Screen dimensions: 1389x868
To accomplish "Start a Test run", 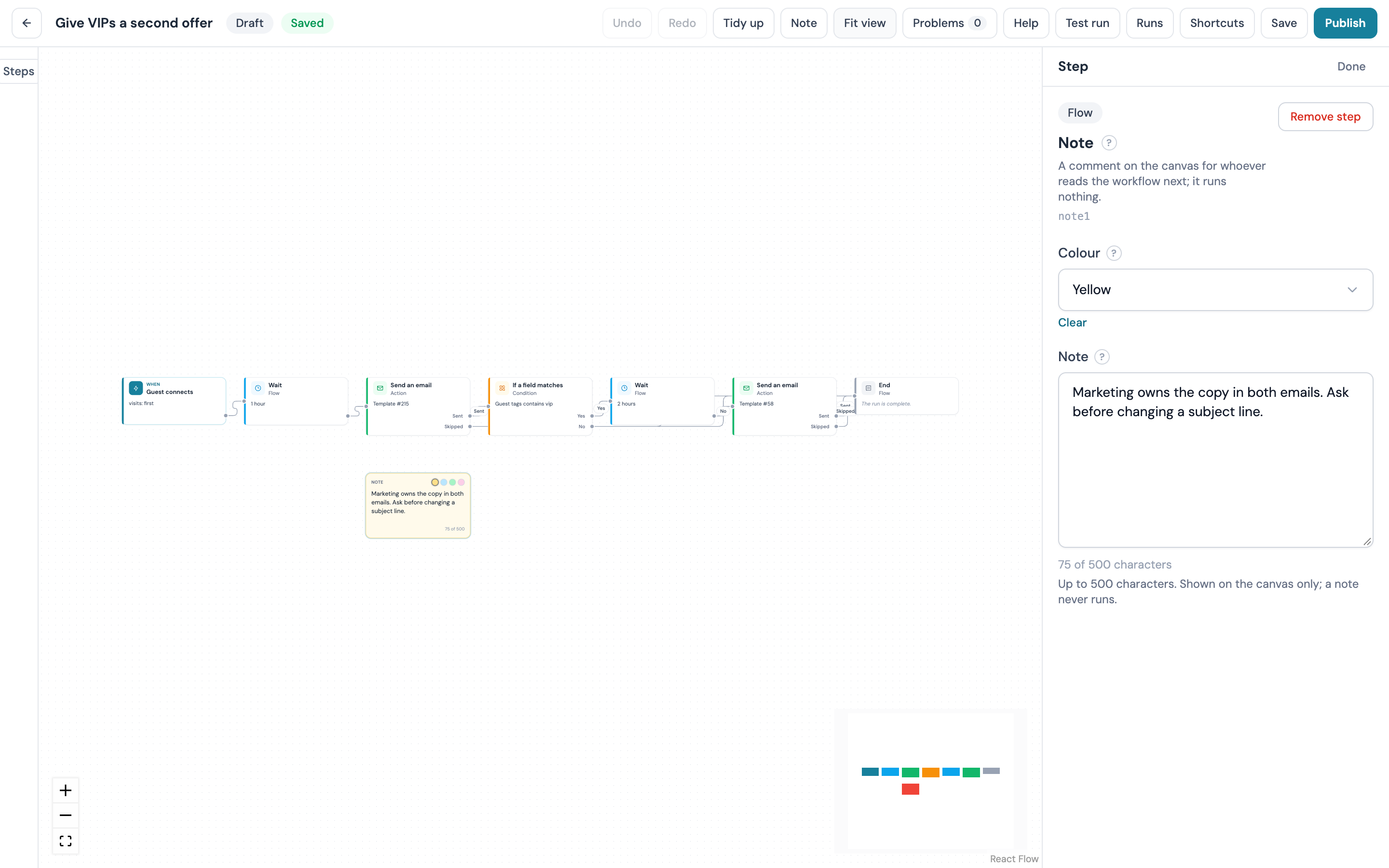I will 1087,23.
